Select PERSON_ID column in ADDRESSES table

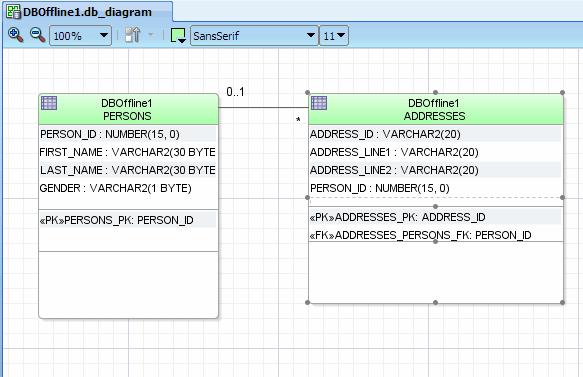pyautogui.click(x=435, y=188)
